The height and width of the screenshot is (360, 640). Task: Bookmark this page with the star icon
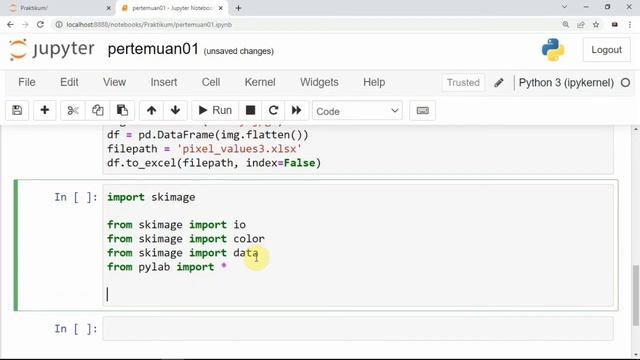point(596,24)
